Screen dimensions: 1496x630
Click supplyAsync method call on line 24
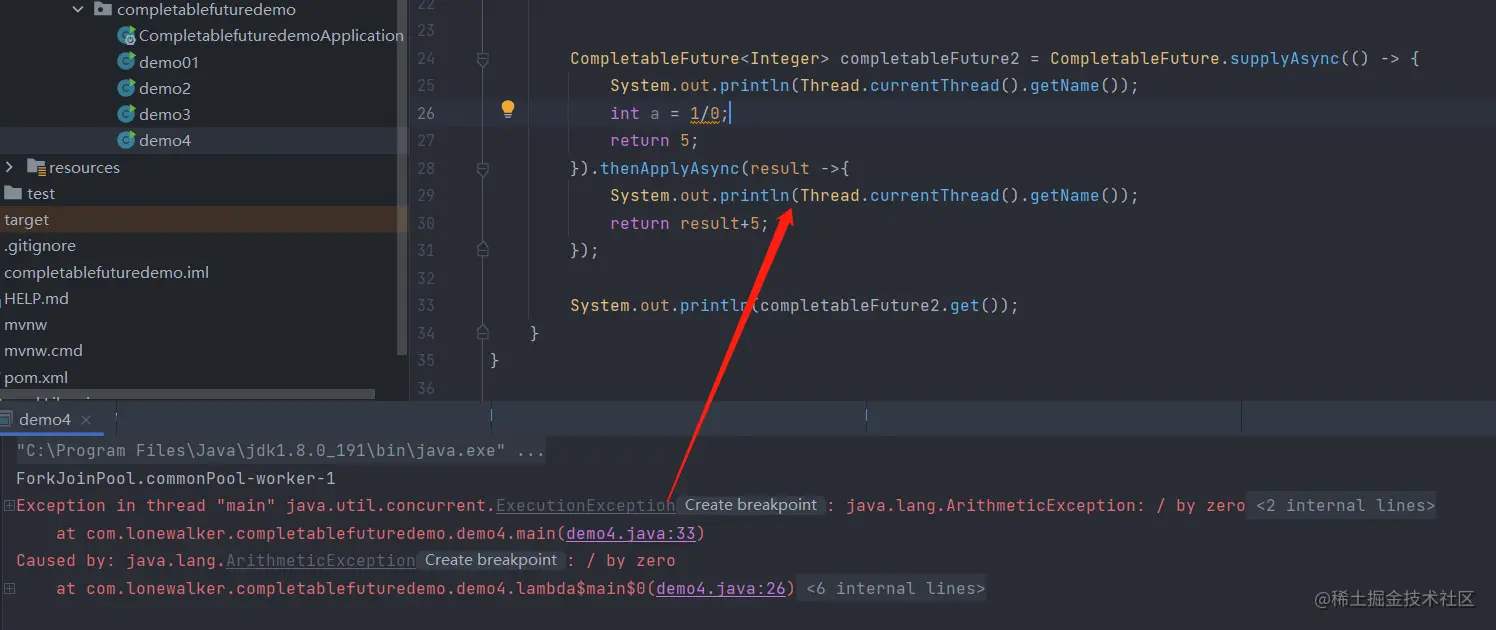1284,58
